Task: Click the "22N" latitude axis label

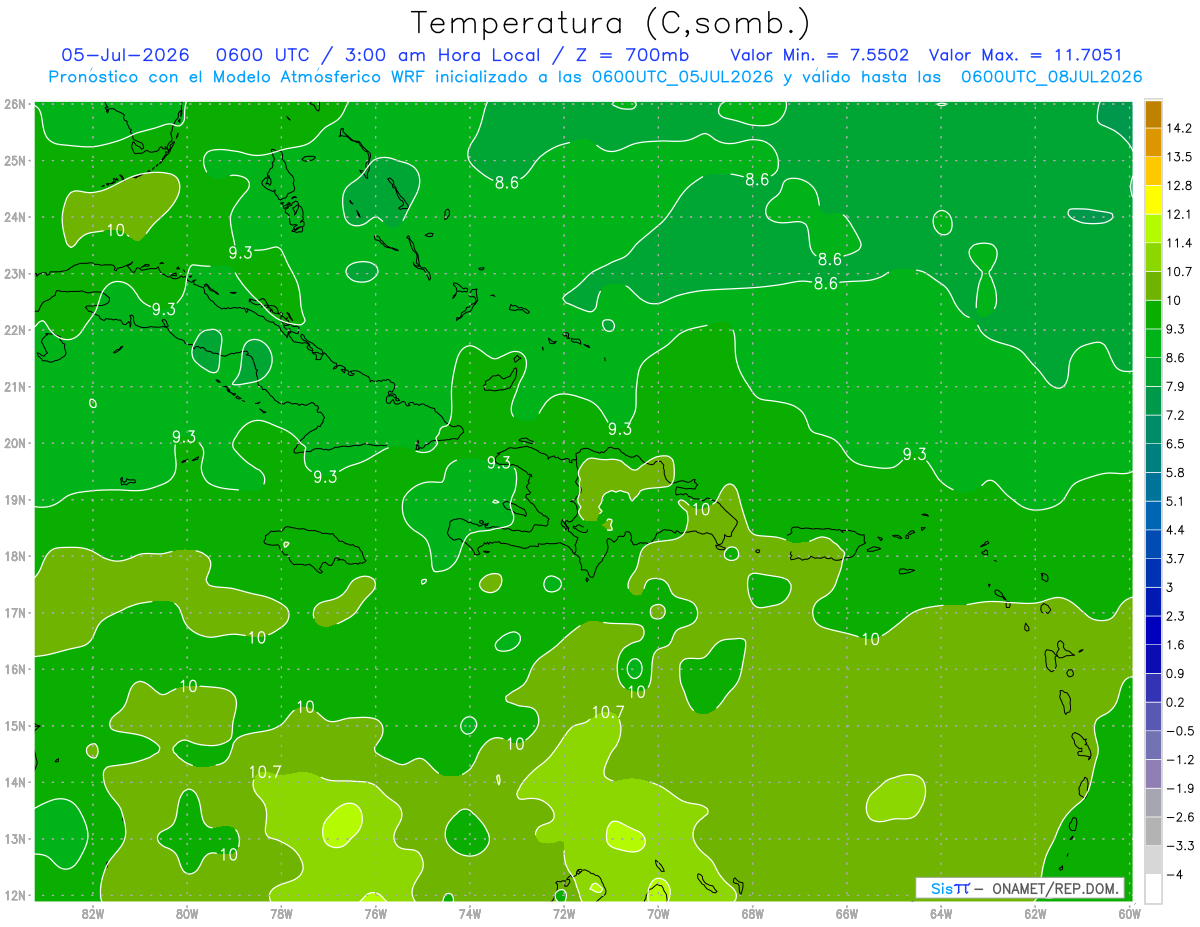Action: (14, 329)
